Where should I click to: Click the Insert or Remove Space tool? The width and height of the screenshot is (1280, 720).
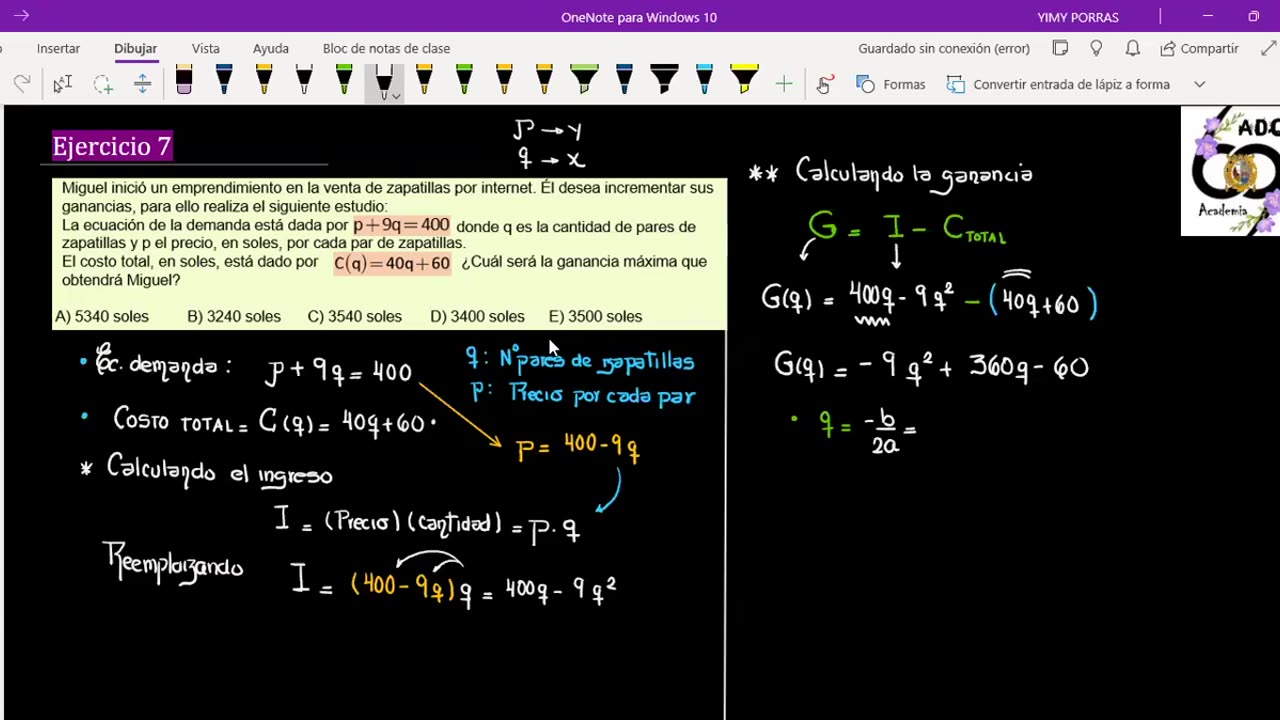click(142, 84)
